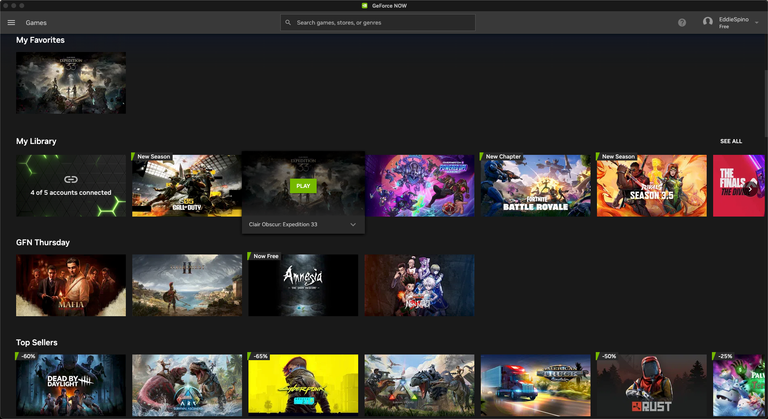Open the Spartan warrior game tile in GFN Thursday
Image resolution: width=768 pixels, height=419 pixels.
187,285
